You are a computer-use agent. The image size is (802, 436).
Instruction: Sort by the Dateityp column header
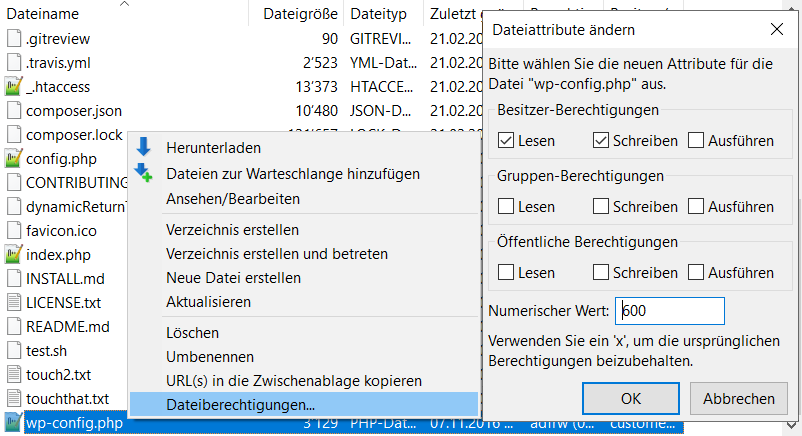pos(378,15)
